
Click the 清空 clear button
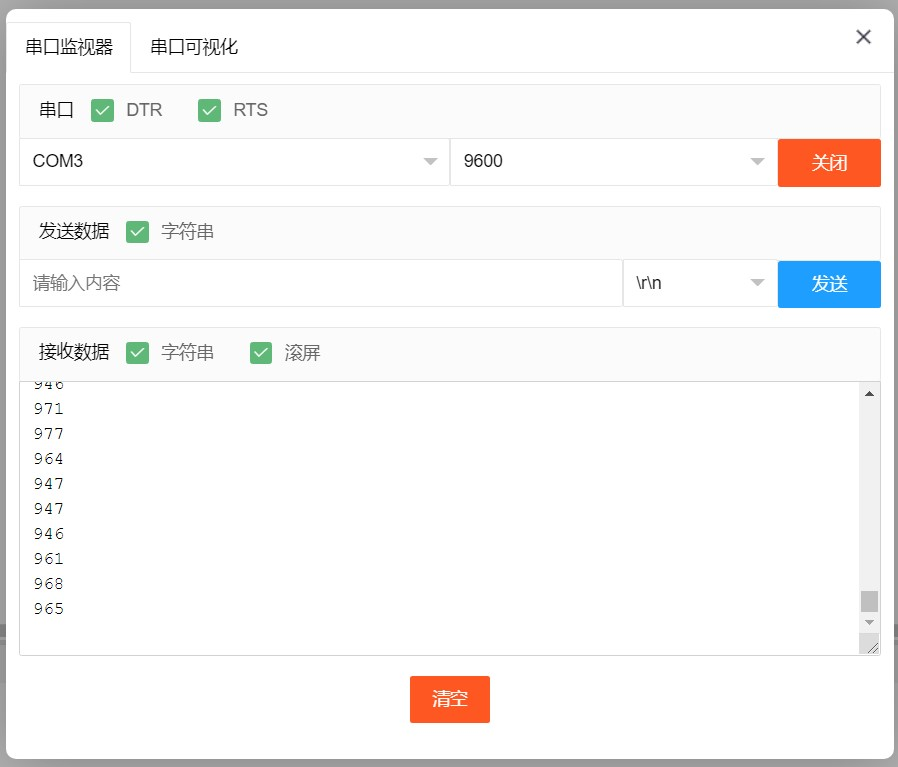pos(449,699)
